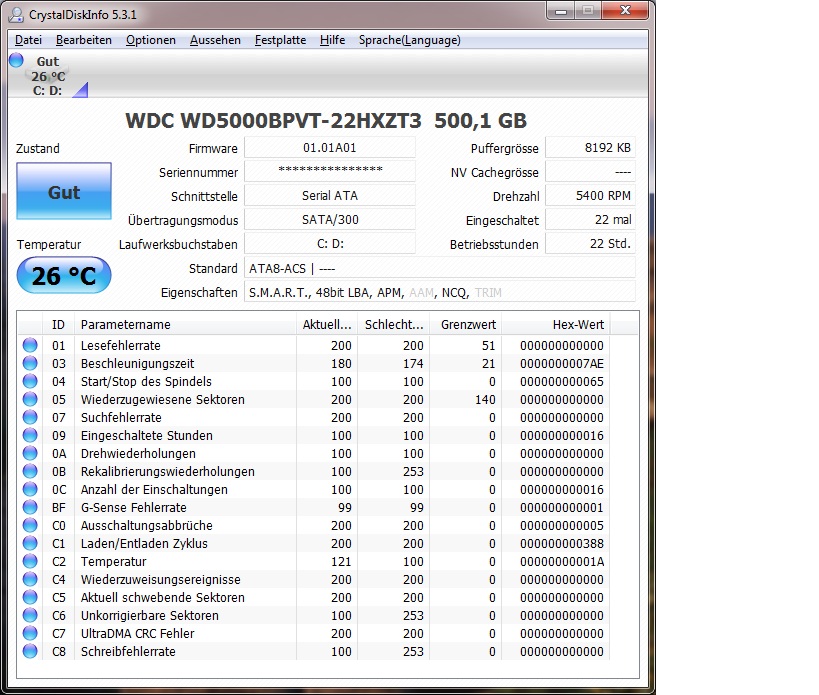819x695 pixels.
Task: Click the Standard field ATA8-ACS
Action: 440,268
